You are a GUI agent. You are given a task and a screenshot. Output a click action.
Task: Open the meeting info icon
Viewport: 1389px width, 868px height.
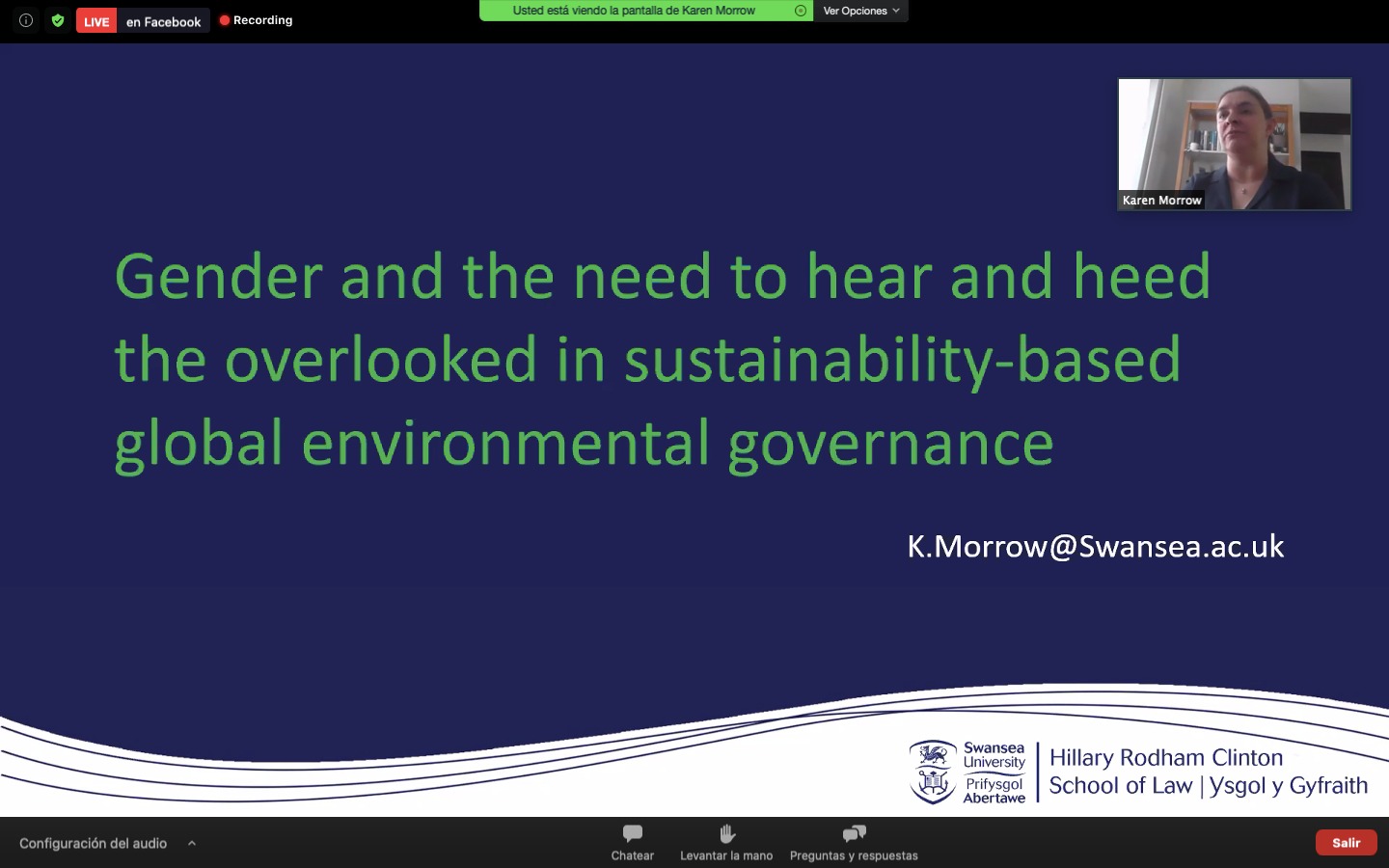(26, 20)
